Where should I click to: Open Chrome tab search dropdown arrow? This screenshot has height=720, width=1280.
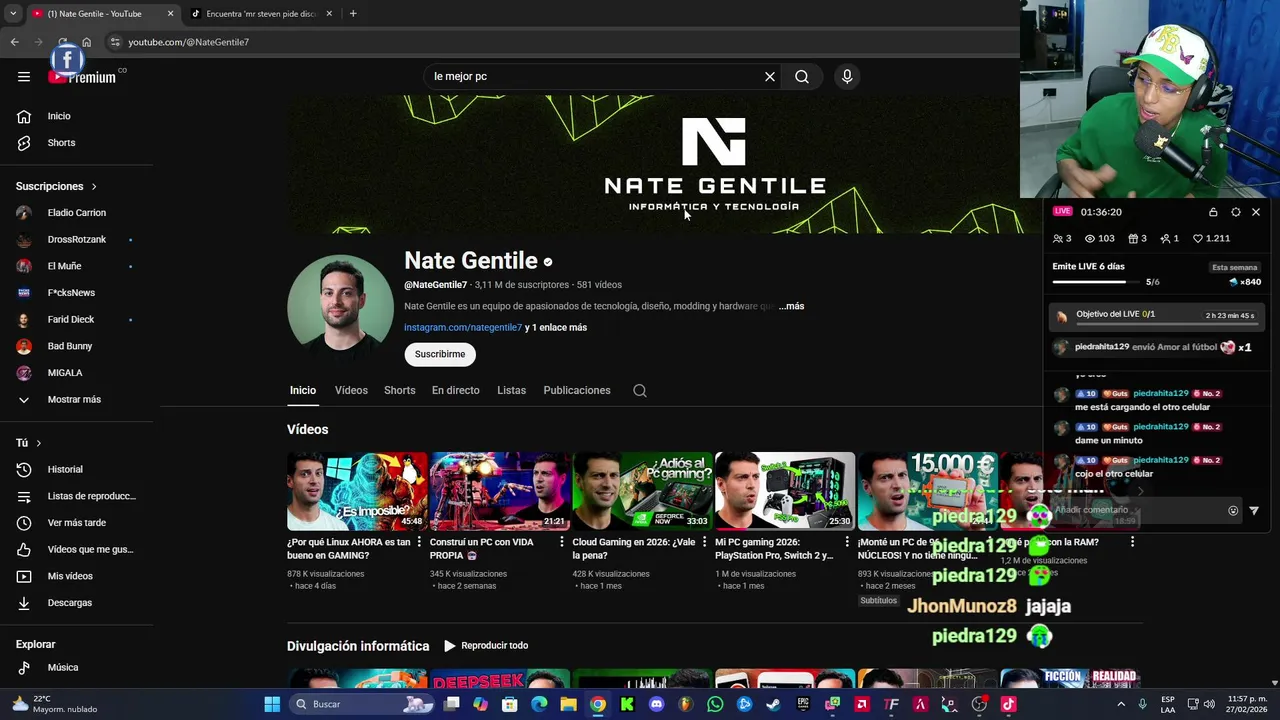point(12,14)
